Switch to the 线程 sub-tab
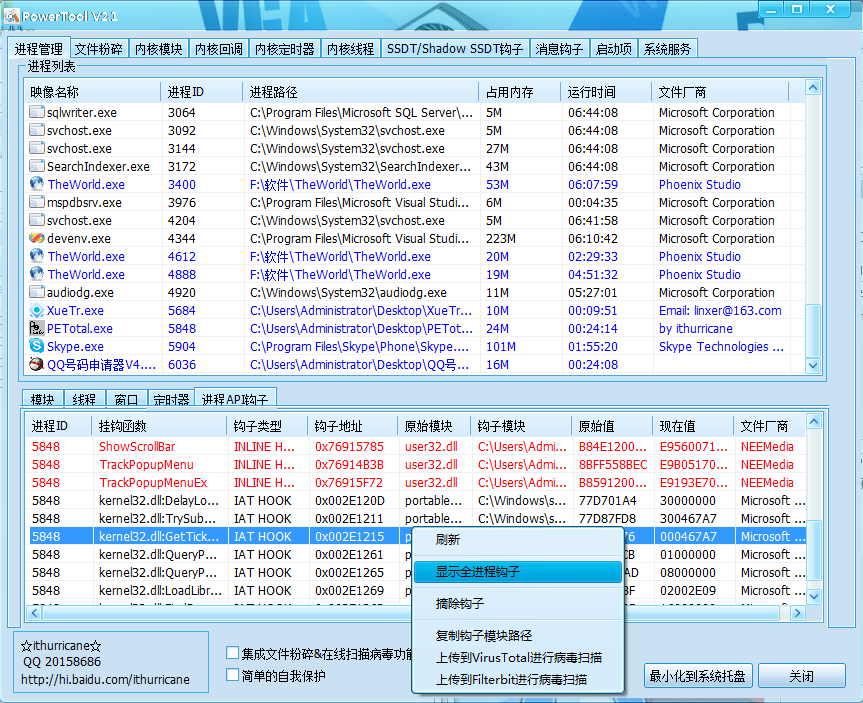863x703 pixels. click(x=84, y=399)
